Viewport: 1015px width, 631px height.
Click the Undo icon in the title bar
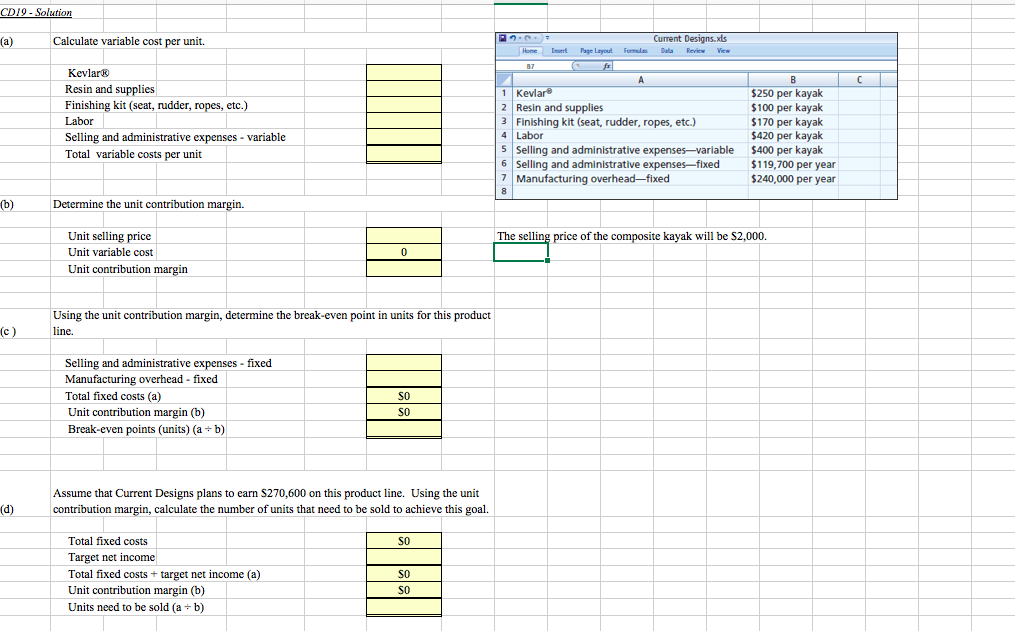[x=514, y=37]
